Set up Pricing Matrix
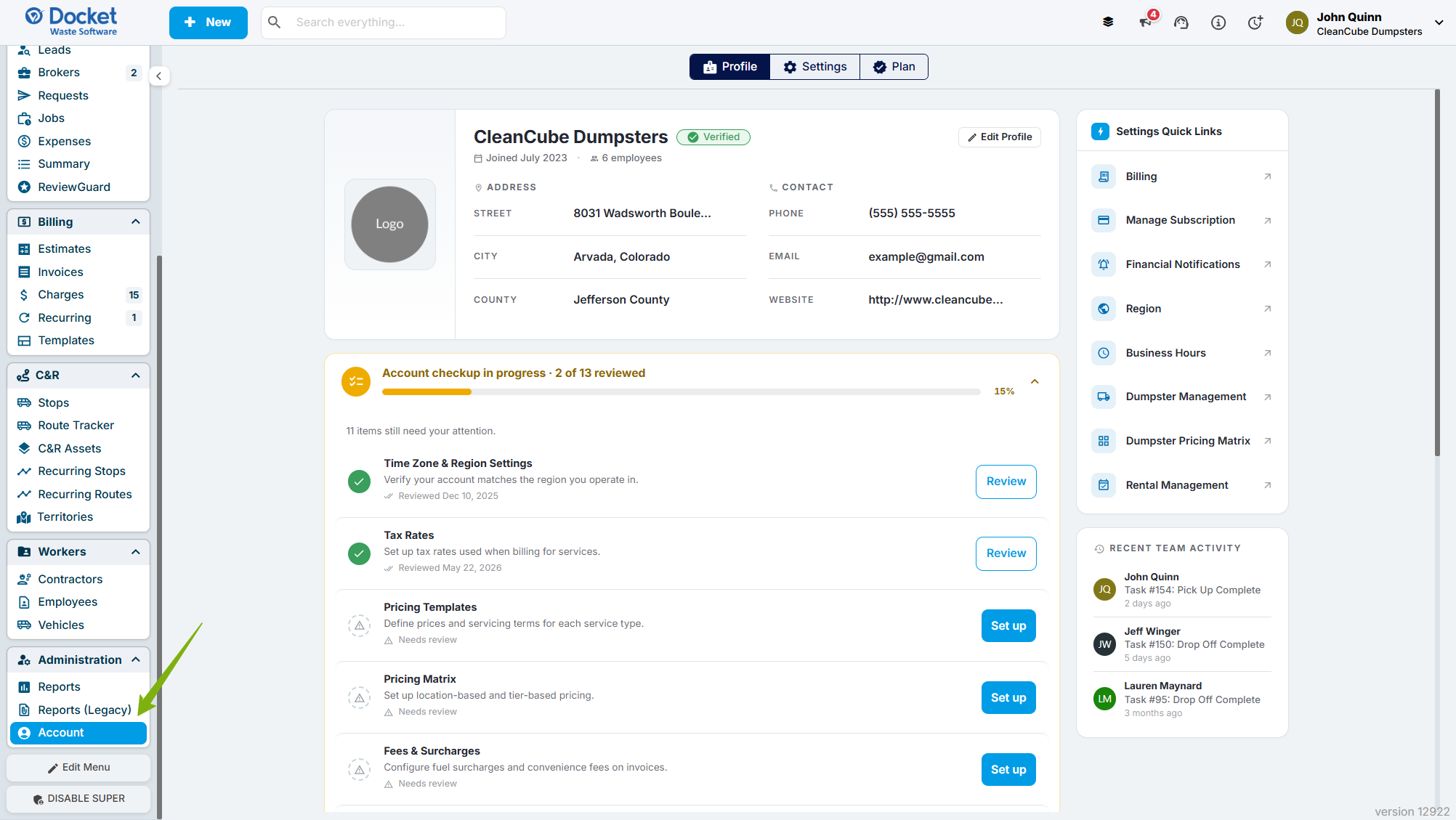The image size is (1456, 820). [1008, 697]
